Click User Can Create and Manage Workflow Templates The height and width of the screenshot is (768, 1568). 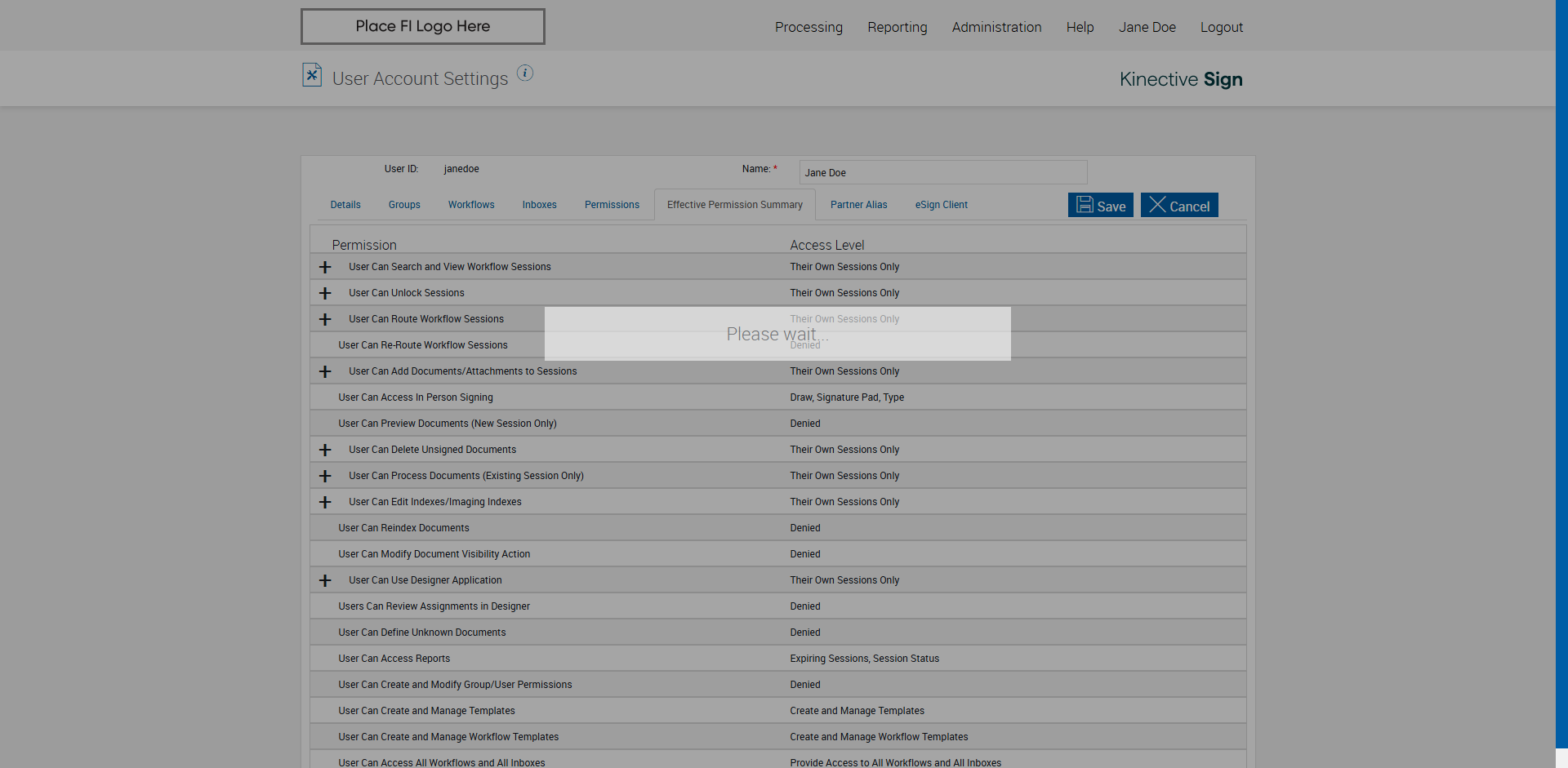click(448, 737)
